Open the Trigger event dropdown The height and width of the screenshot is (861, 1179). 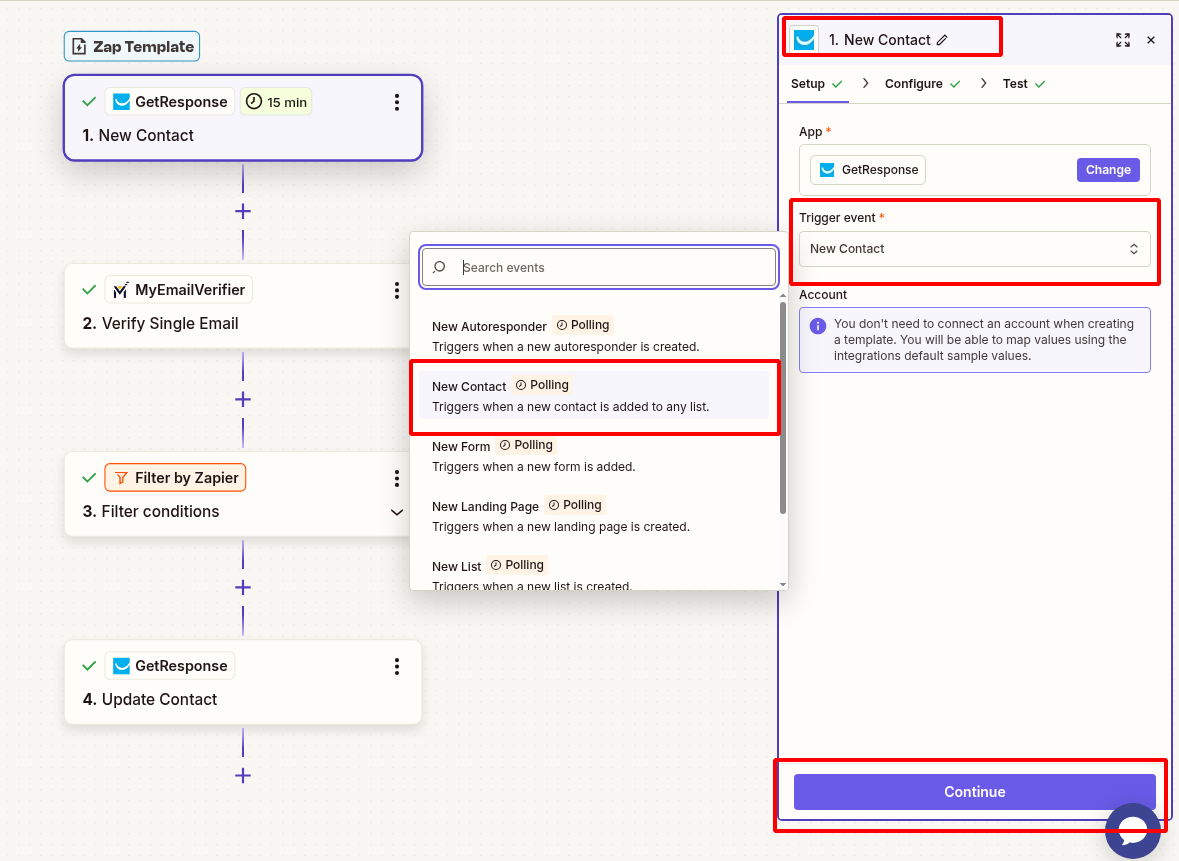click(974, 249)
